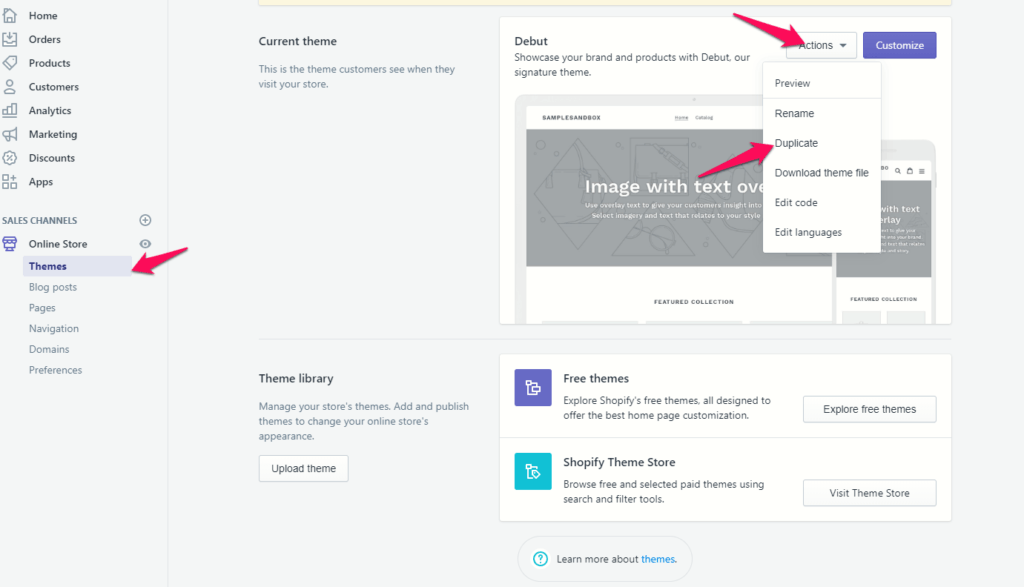This screenshot has width=1024, height=587.
Task: Click the Current theme heading
Action: pos(298,40)
